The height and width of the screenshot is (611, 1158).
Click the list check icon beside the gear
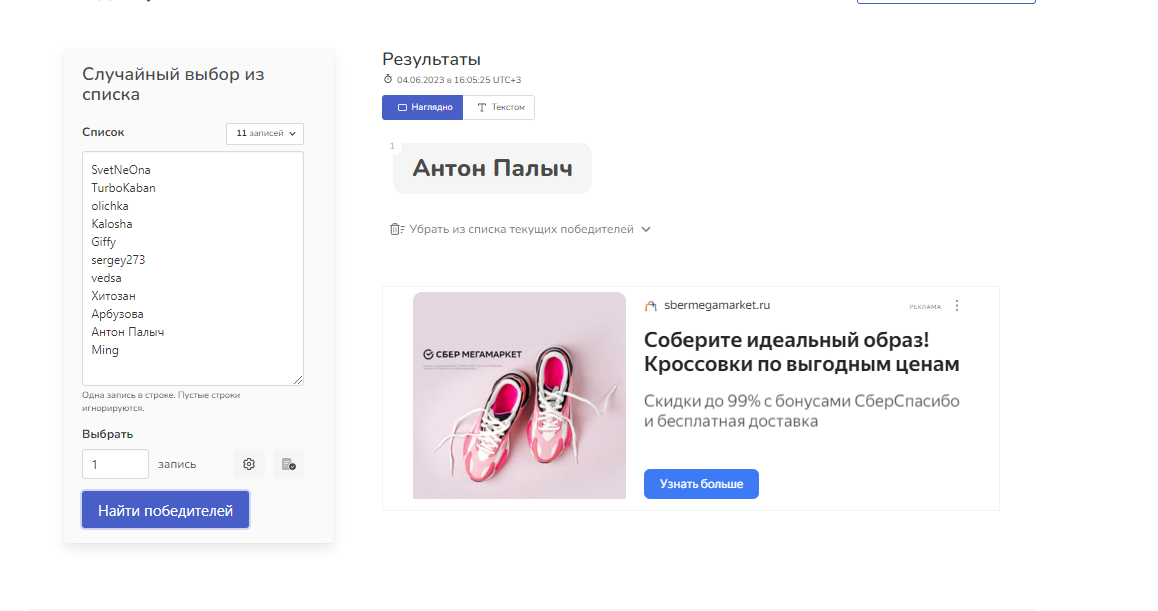coord(289,464)
